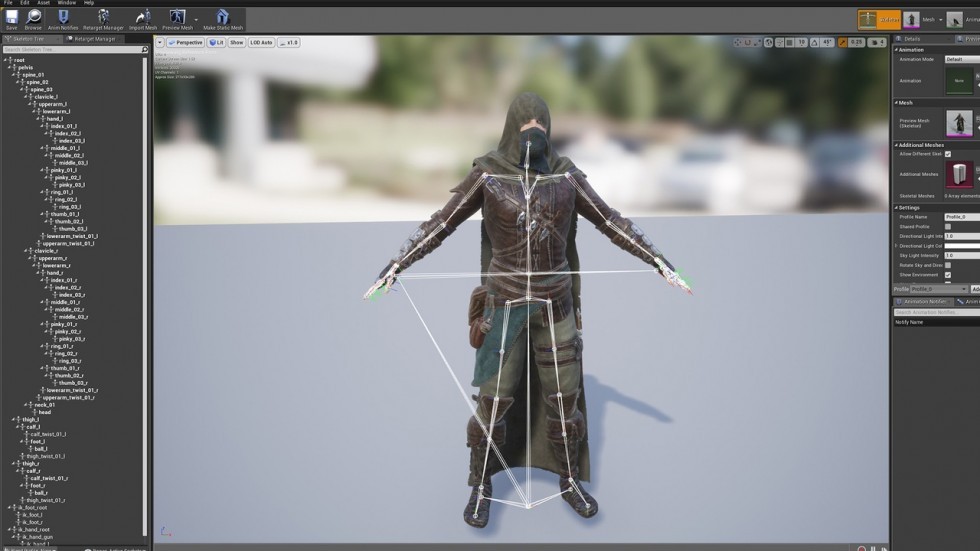Open the viewport Show menu
Screen dimensions: 980x551
[x=236, y=42]
